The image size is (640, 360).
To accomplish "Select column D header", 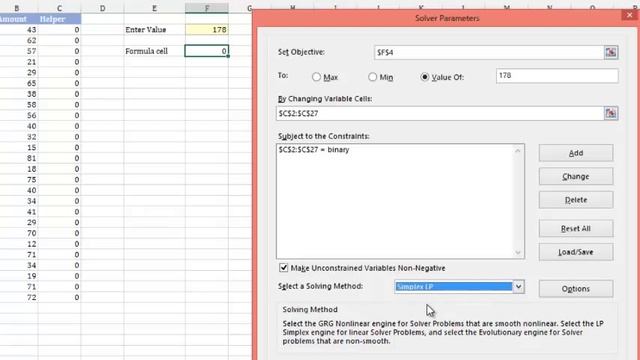I will tap(102, 8).
